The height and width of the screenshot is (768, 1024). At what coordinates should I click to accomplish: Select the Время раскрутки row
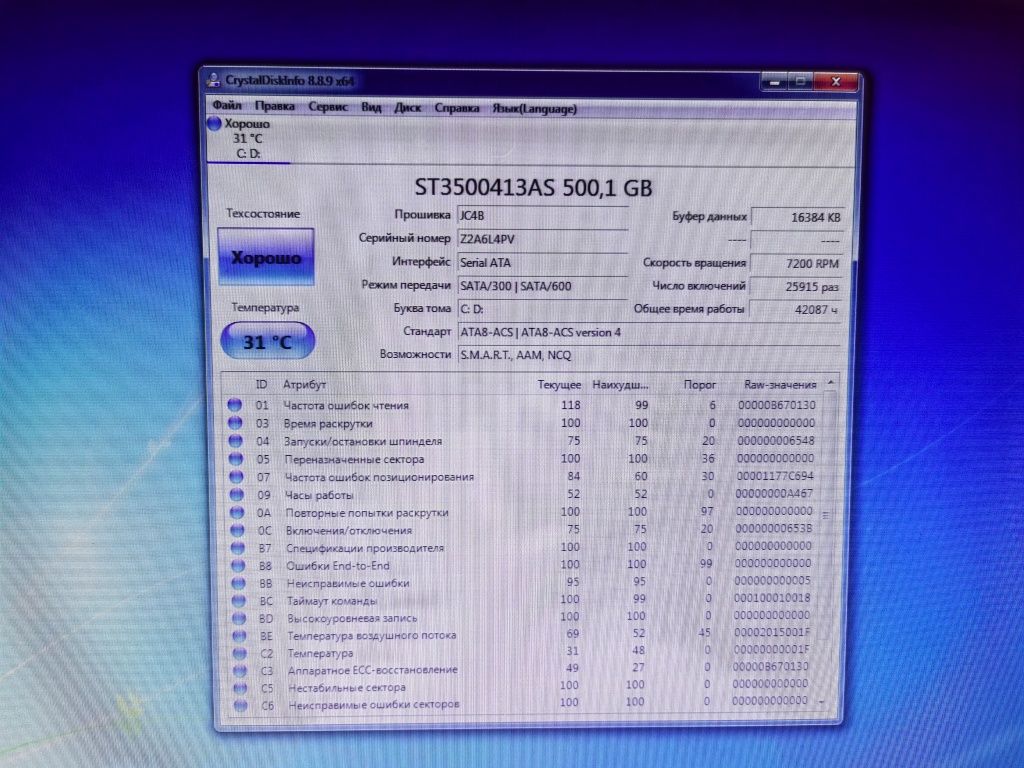point(522,423)
